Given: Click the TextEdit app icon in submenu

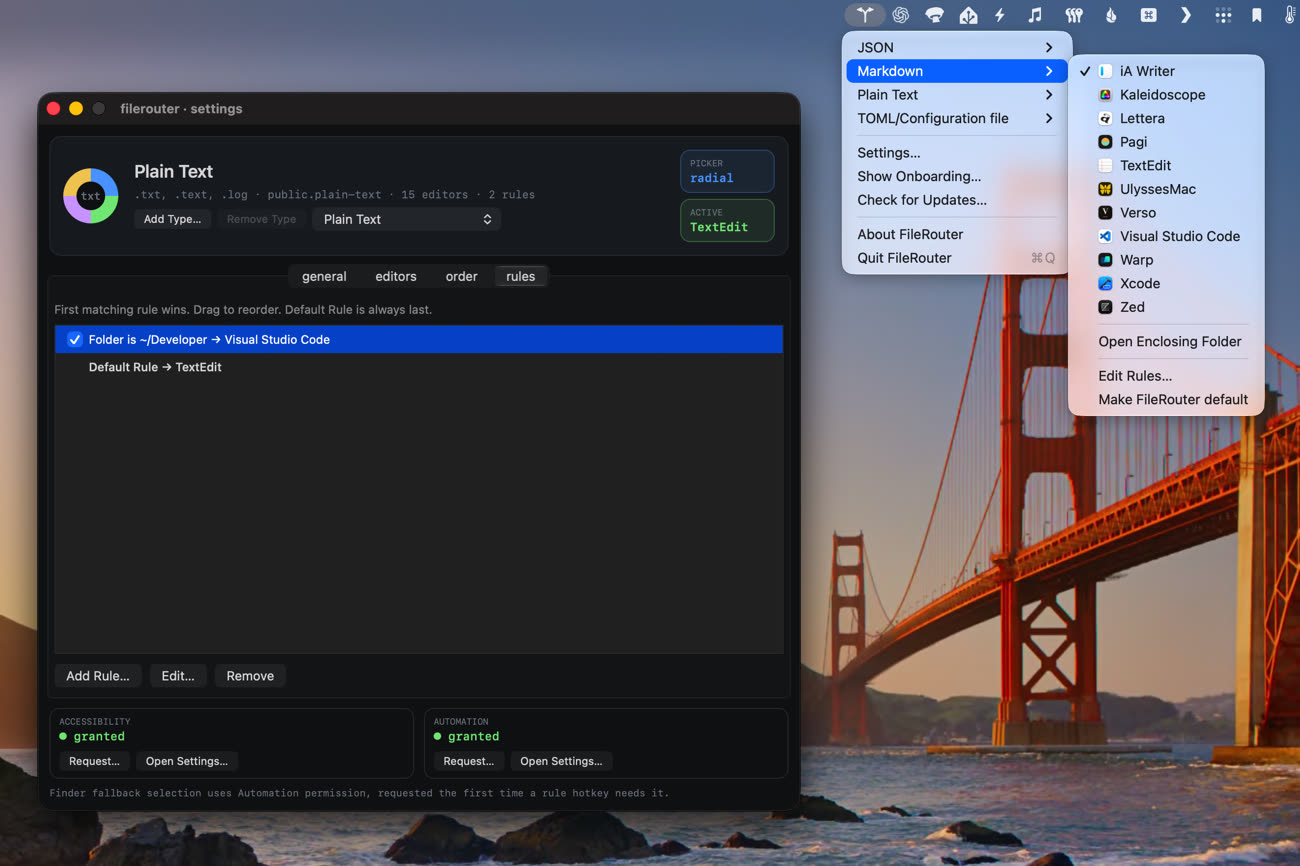Looking at the screenshot, I should pyautogui.click(x=1105, y=165).
